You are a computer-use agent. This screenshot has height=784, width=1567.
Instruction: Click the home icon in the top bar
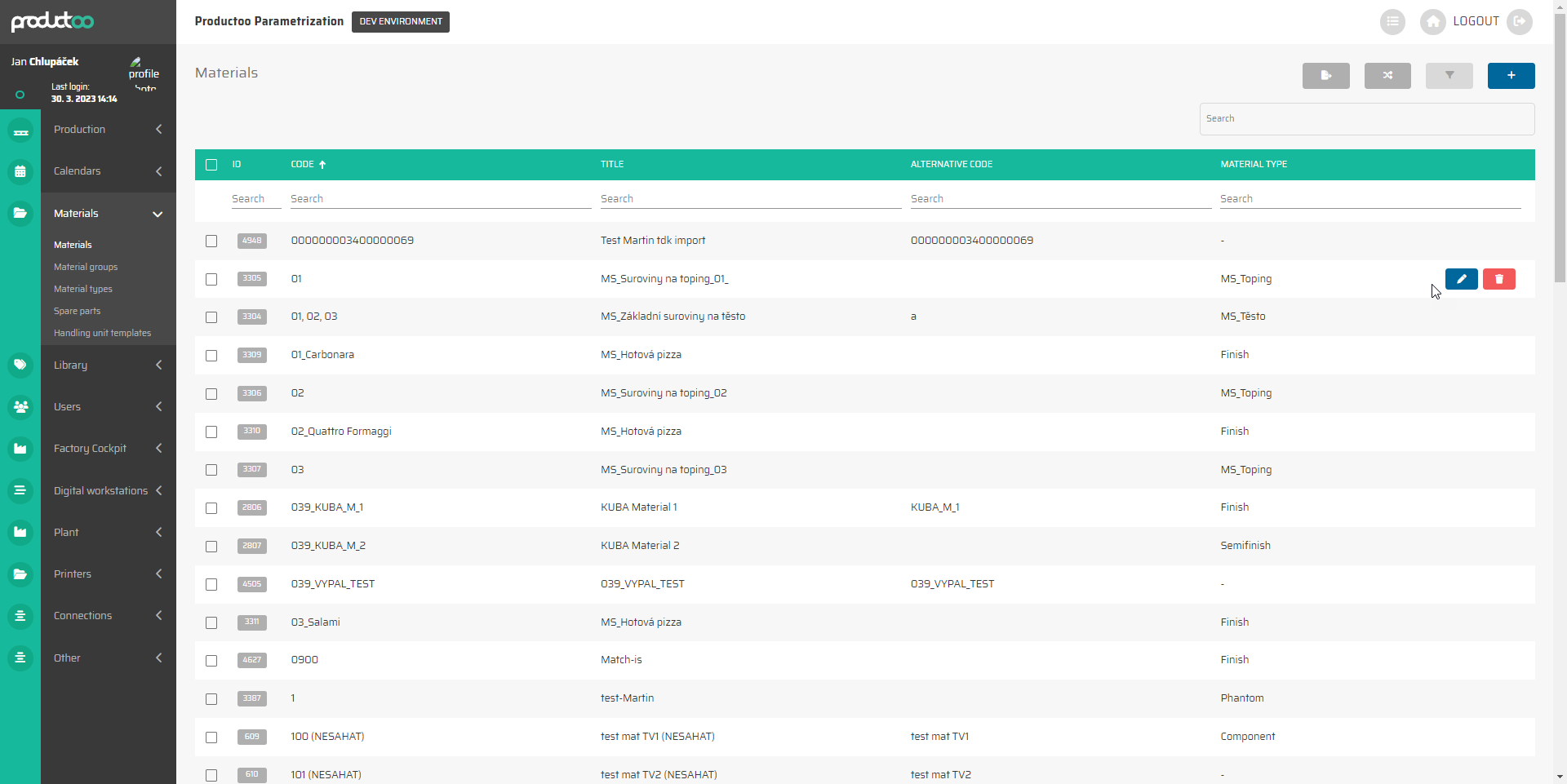click(1432, 22)
